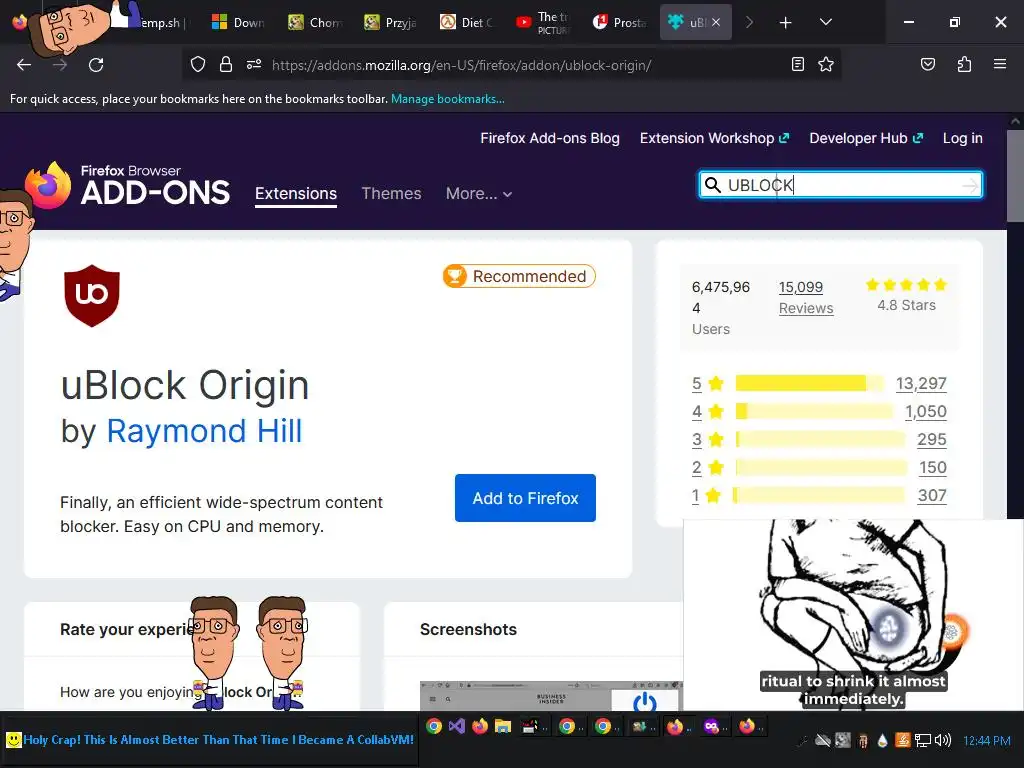Open network status tray icon

click(922, 740)
